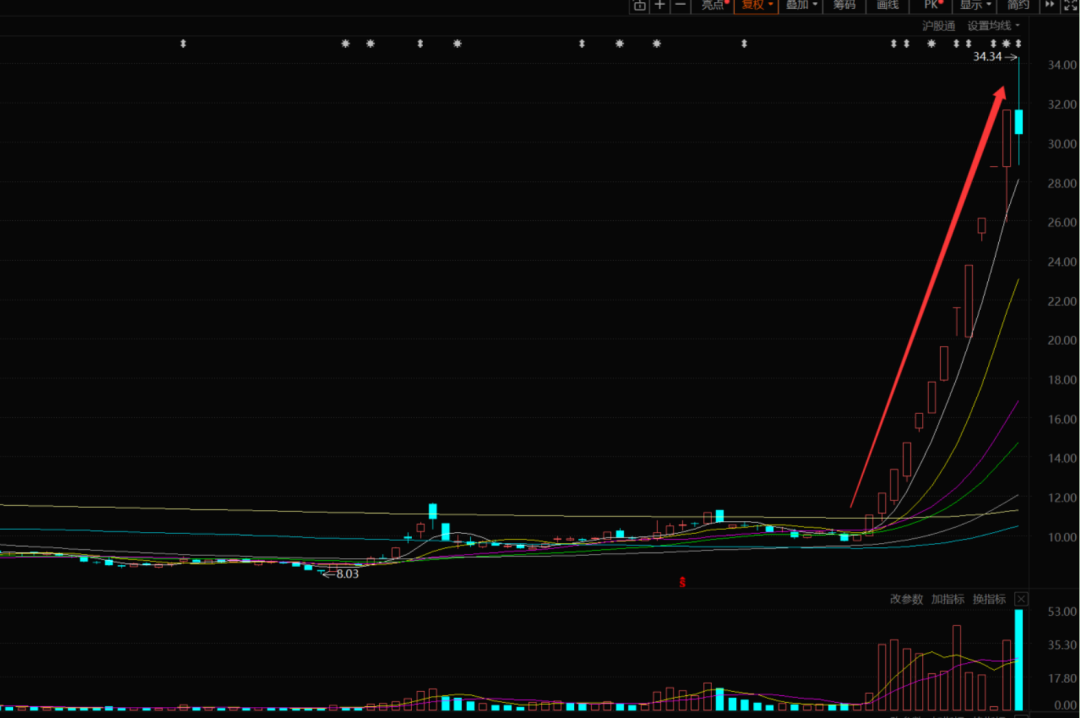Image resolution: width=1080 pixels, height=718 pixels.
Task: Expand the 显示 display options dropdown
Action: point(975,6)
